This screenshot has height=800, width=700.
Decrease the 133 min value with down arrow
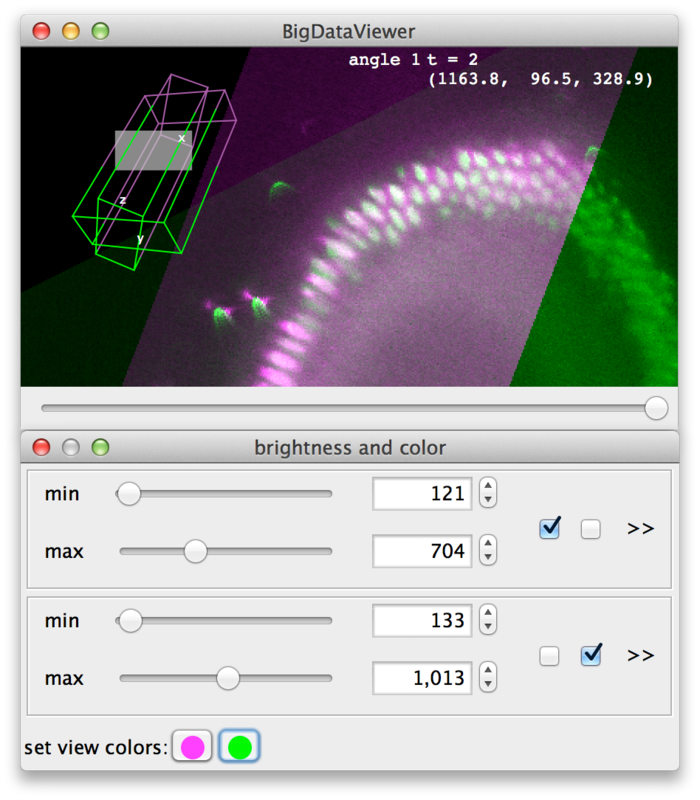click(488, 628)
